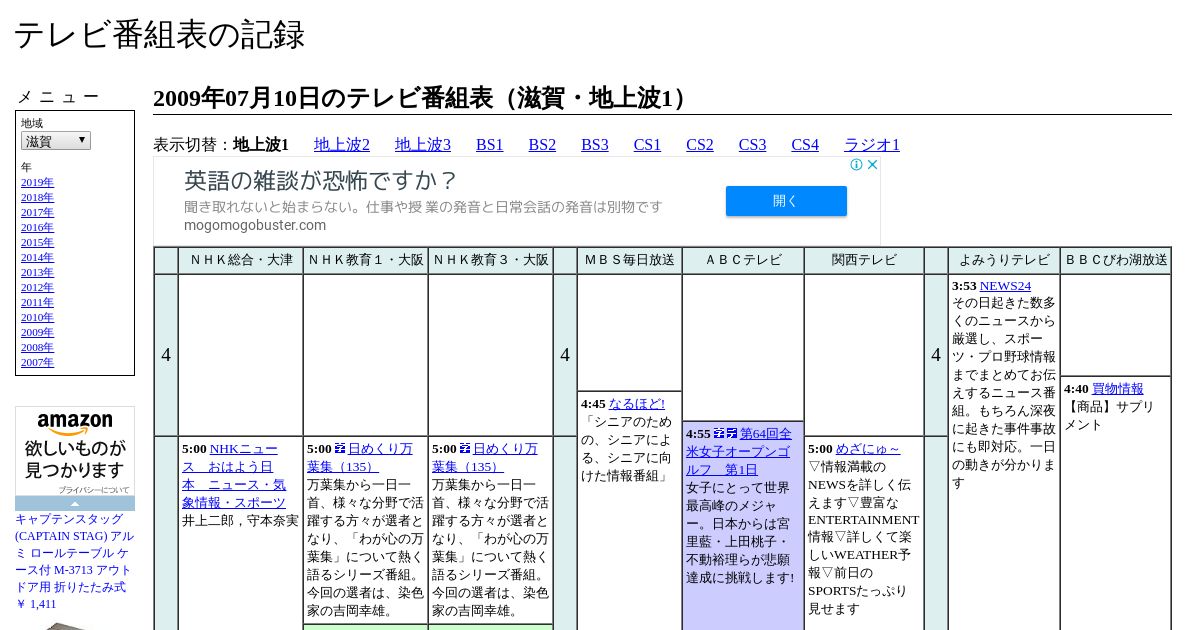Screen dimensions: 1200x630
Task: Open the 2007年 year link
Action: point(37,363)
